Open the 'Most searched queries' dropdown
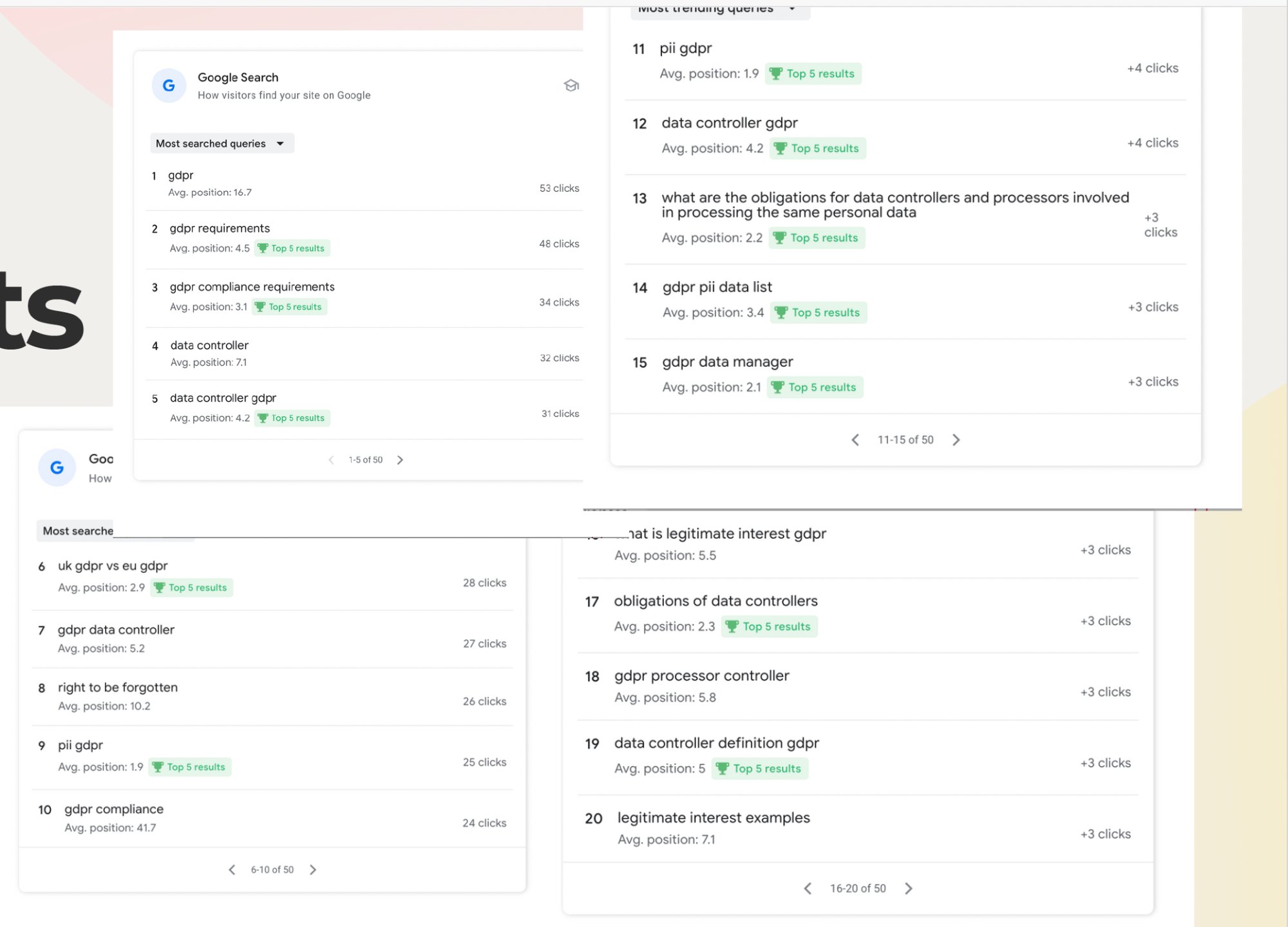Screen dimensions: 1288x927 pos(222,143)
